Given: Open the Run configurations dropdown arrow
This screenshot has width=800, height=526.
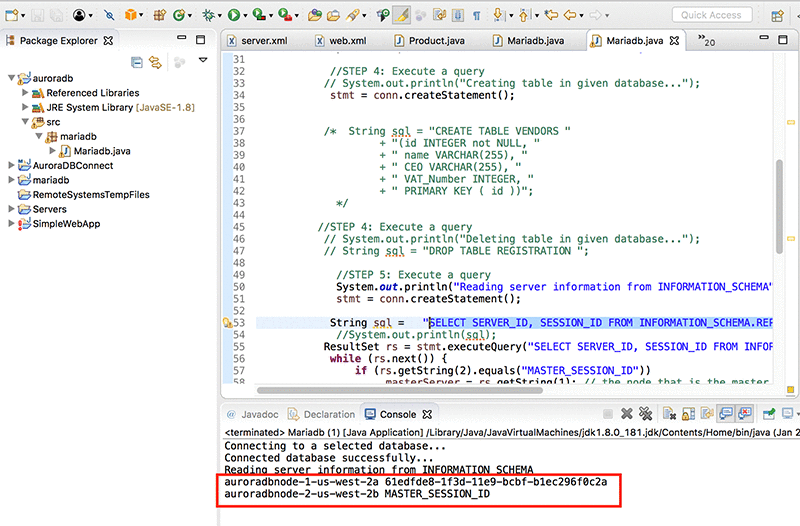Looking at the screenshot, I should coord(245,16).
